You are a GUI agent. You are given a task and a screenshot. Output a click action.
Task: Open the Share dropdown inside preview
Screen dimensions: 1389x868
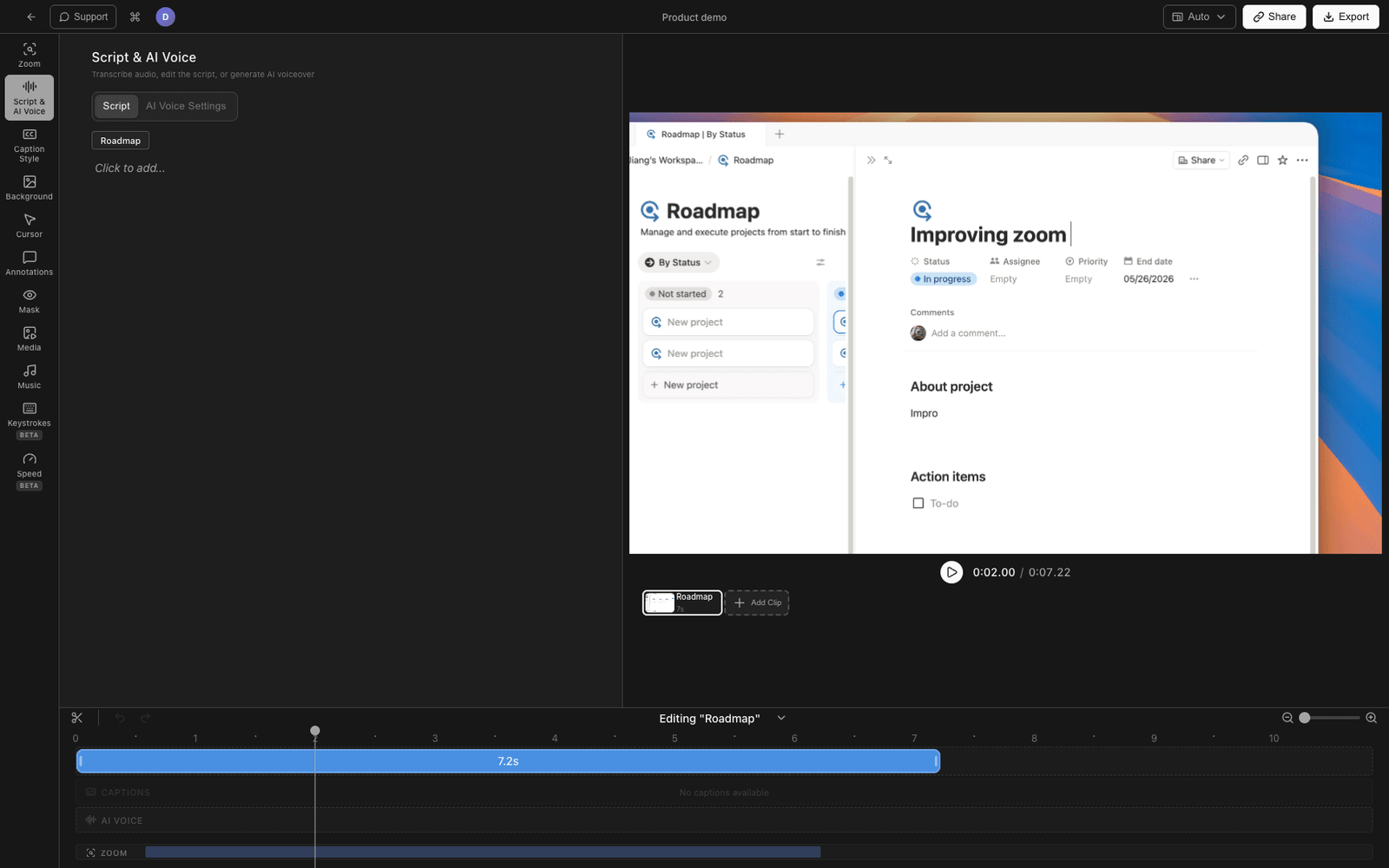1201,160
